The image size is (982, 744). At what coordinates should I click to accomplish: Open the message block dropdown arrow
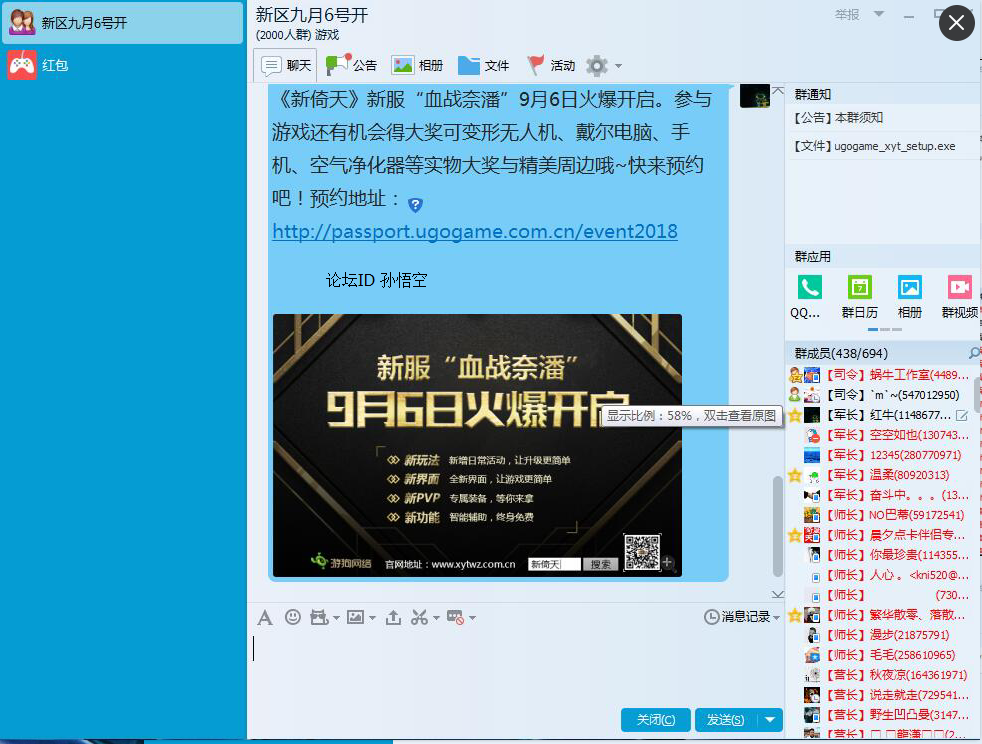tap(472, 618)
